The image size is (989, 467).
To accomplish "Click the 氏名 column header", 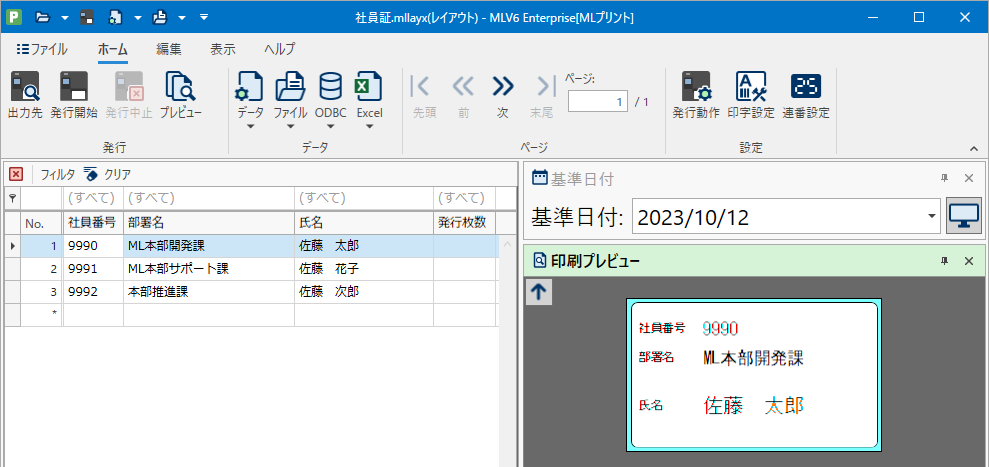I will (x=364, y=223).
